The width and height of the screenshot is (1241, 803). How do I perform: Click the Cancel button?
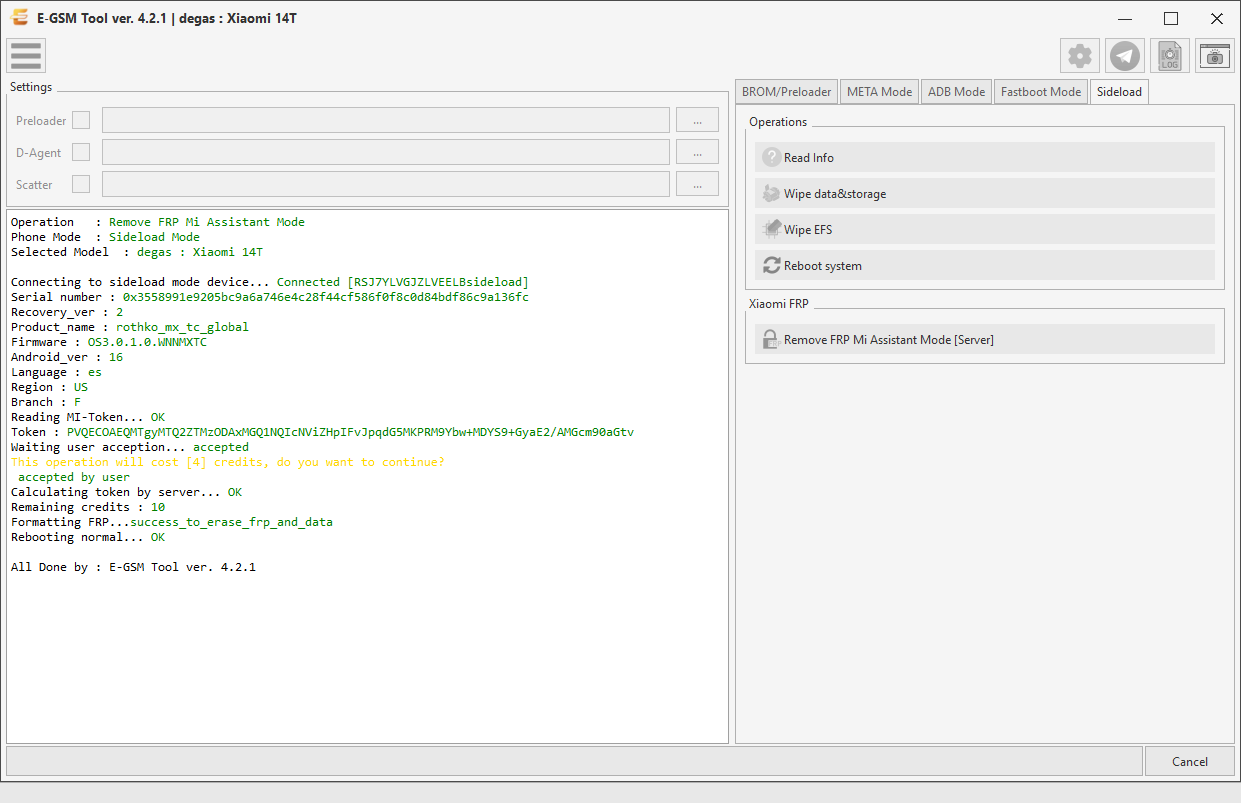pos(1190,761)
